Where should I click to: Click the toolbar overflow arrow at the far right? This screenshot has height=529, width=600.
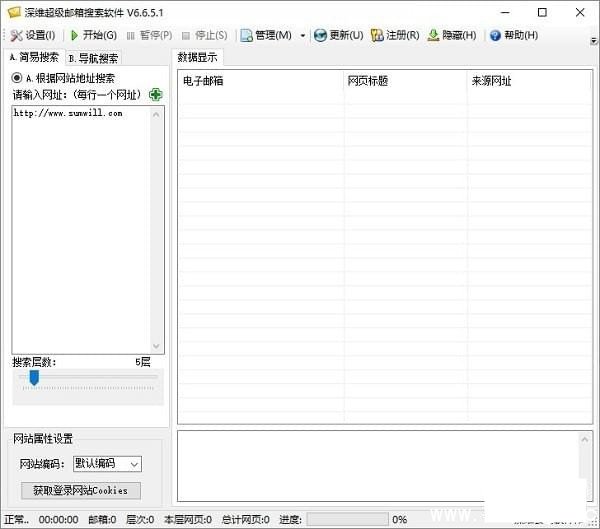click(x=593, y=40)
